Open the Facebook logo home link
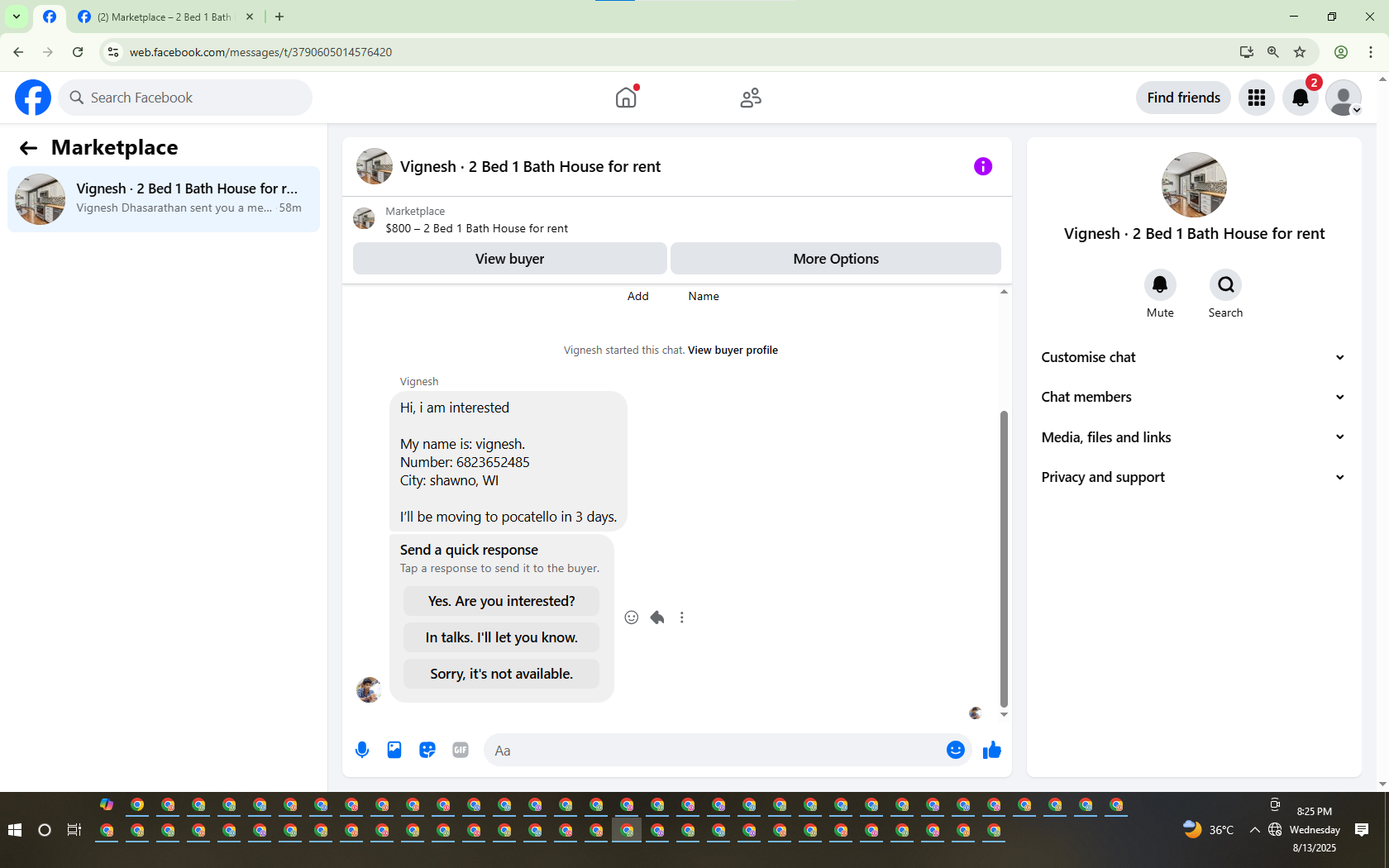The height and width of the screenshot is (868, 1389). click(x=33, y=98)
